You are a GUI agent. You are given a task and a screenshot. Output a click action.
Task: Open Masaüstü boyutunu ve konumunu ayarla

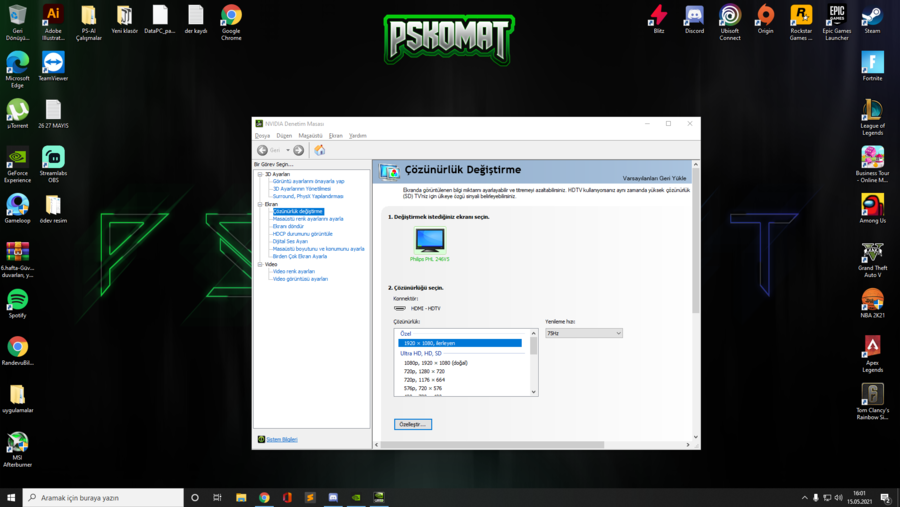pyautogui.click(x=319, y=249)
